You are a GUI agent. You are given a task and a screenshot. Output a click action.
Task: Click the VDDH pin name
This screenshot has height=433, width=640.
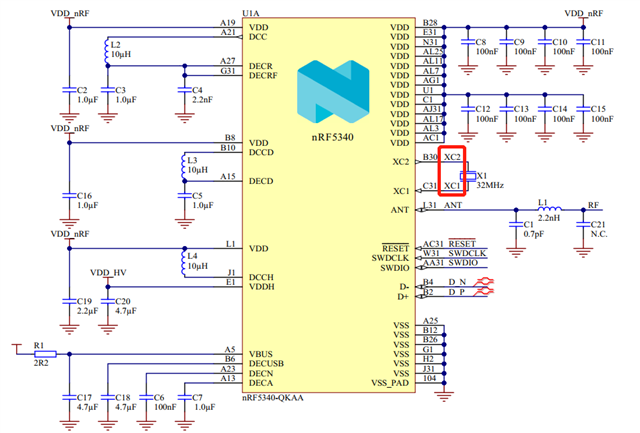tap(262, 286)
